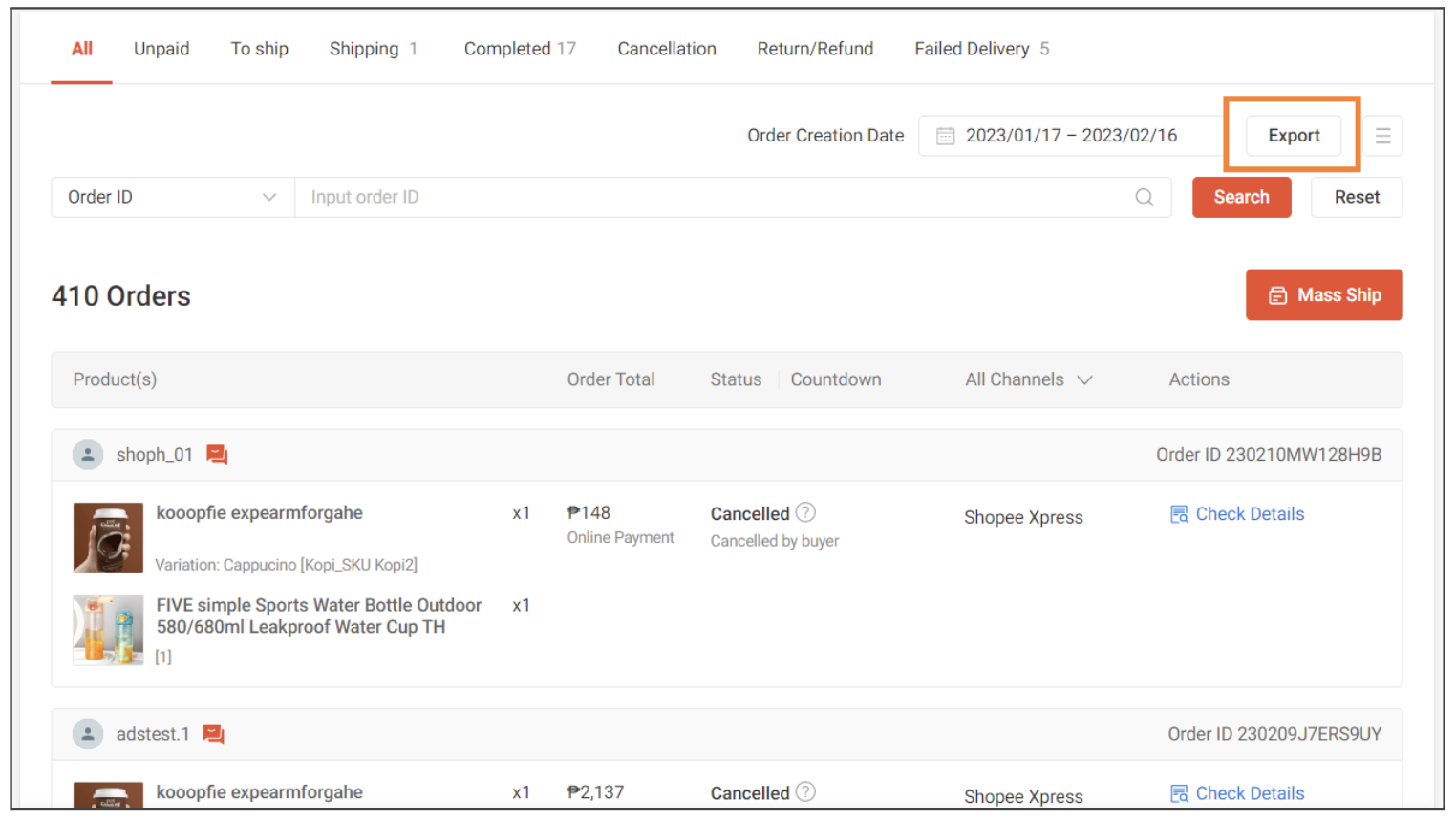
Task: Select the Return/Refund tab
Action: click(815, 49)
